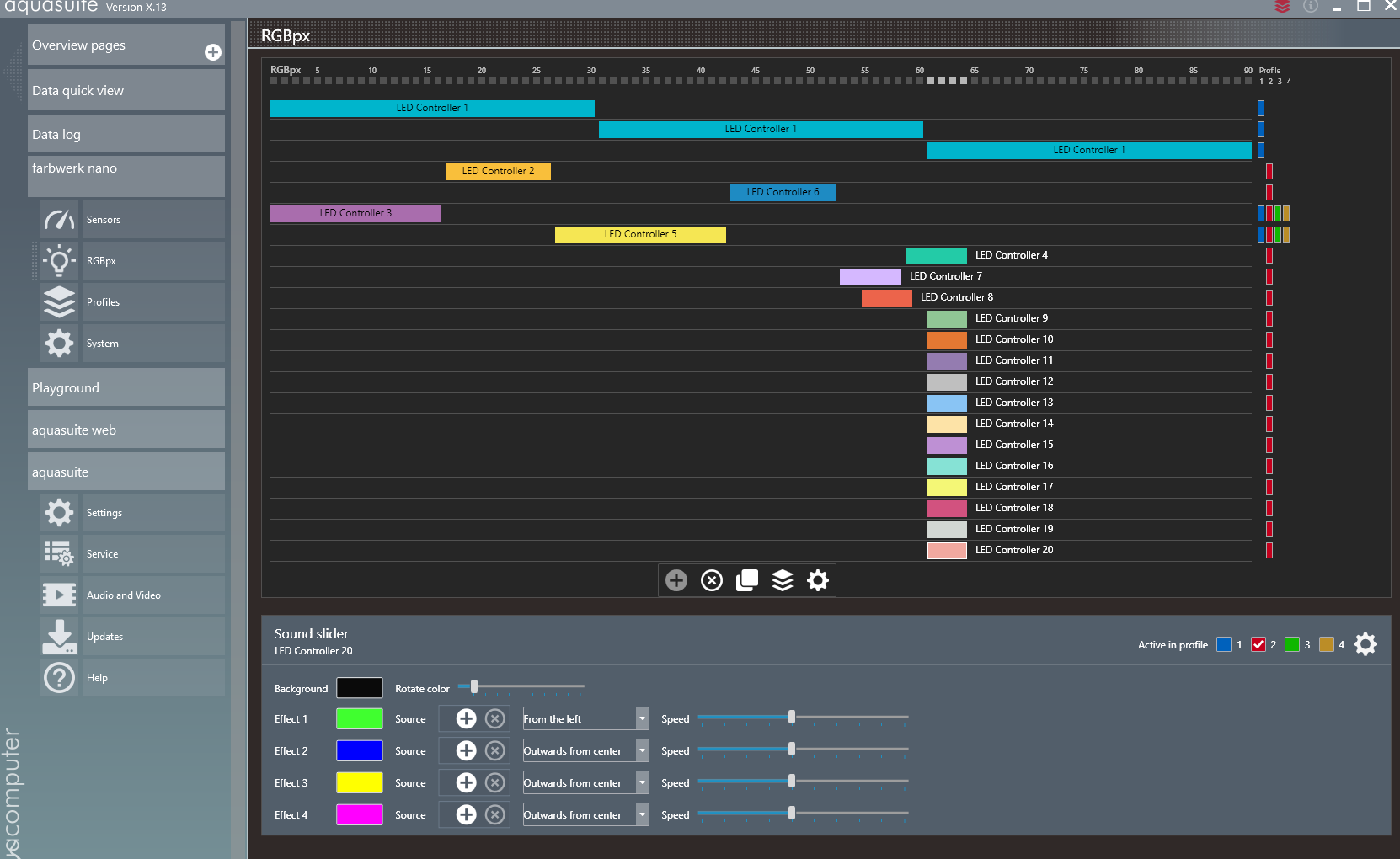Screen dimensions: 1400x859
Task: Enable Active in profile 1 checkbox
Action: click(1224, 644)
